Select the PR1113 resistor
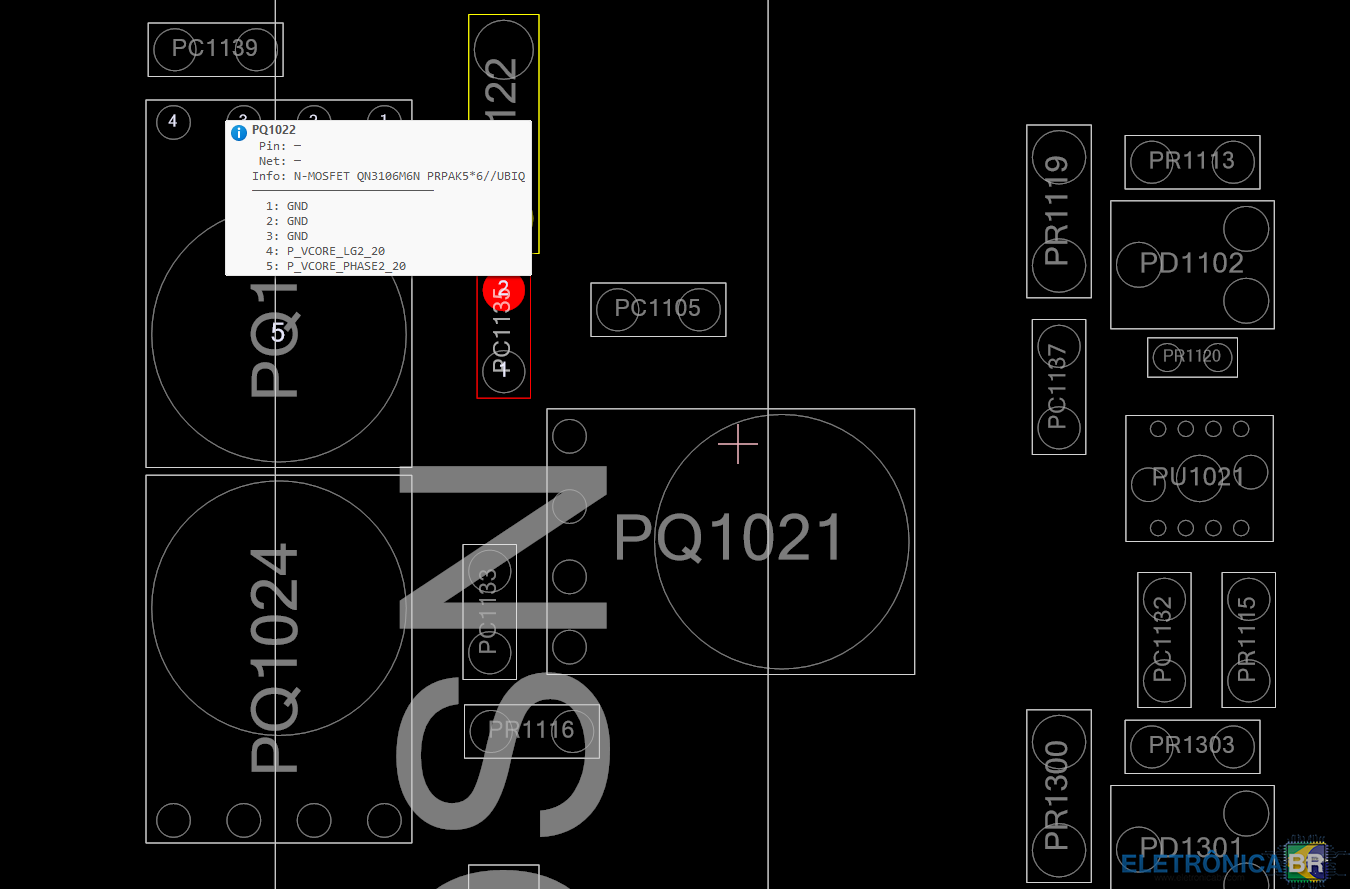This screenshot has height=889, width=1350. [x=1192, y=162]
